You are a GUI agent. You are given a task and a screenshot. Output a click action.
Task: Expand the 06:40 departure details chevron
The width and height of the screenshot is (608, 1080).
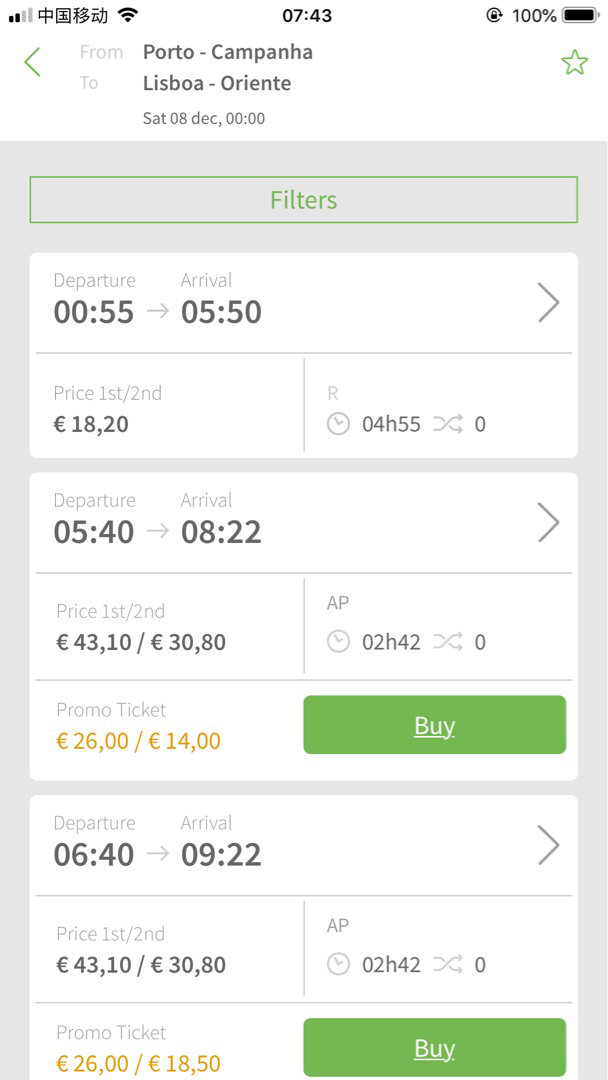click(548, 845)
